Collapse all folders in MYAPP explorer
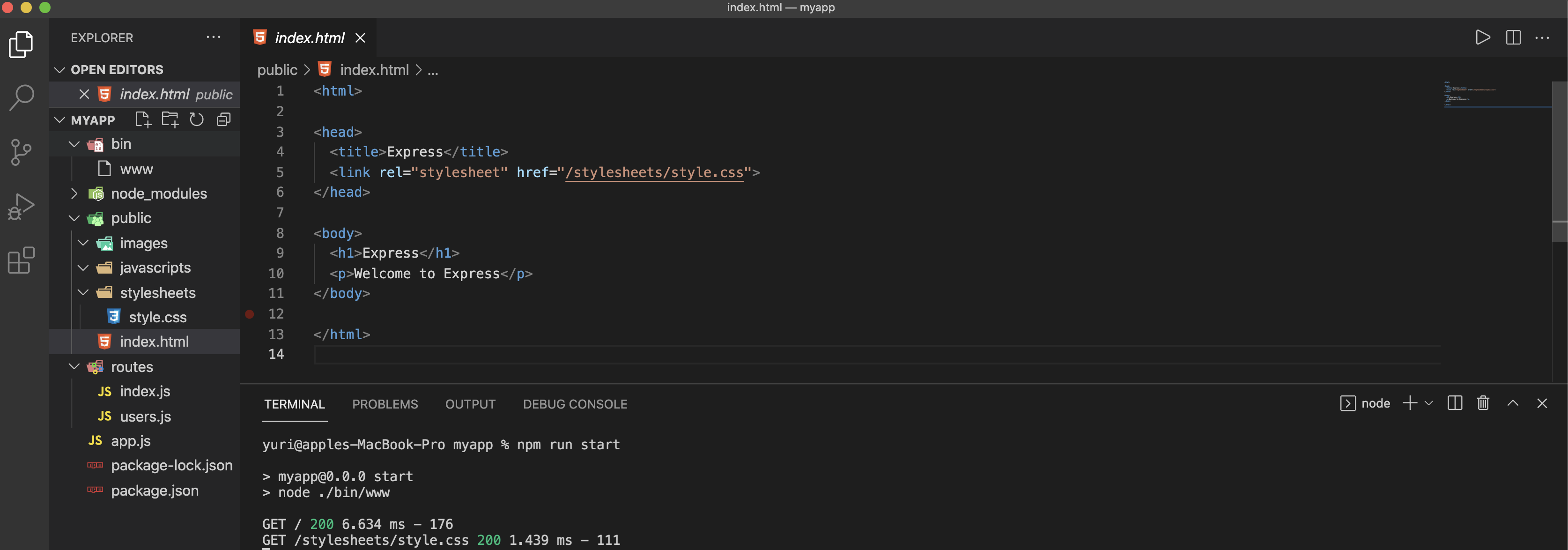1568x550 pixels. [223, 119]
